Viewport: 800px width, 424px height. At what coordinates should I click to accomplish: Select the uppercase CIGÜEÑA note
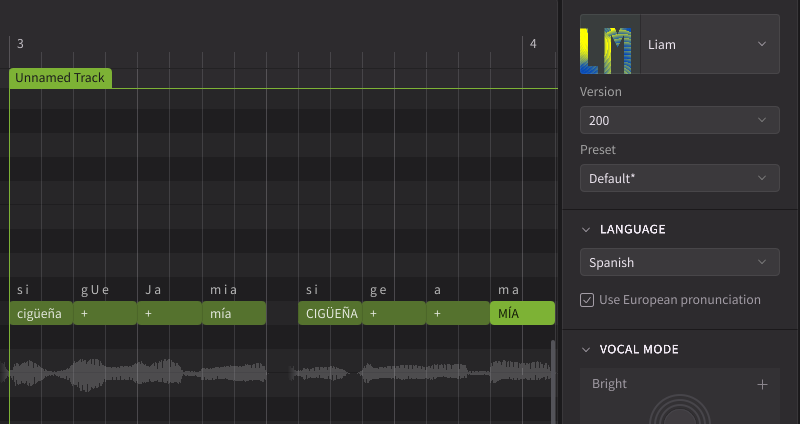330,313
